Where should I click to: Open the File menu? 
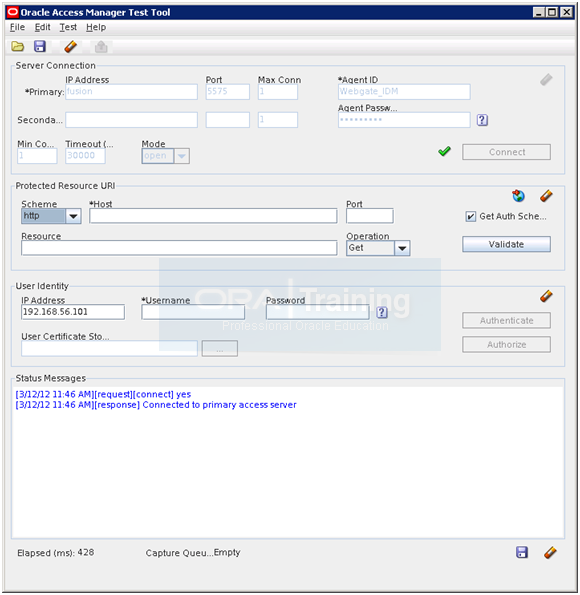click(17, 27)
